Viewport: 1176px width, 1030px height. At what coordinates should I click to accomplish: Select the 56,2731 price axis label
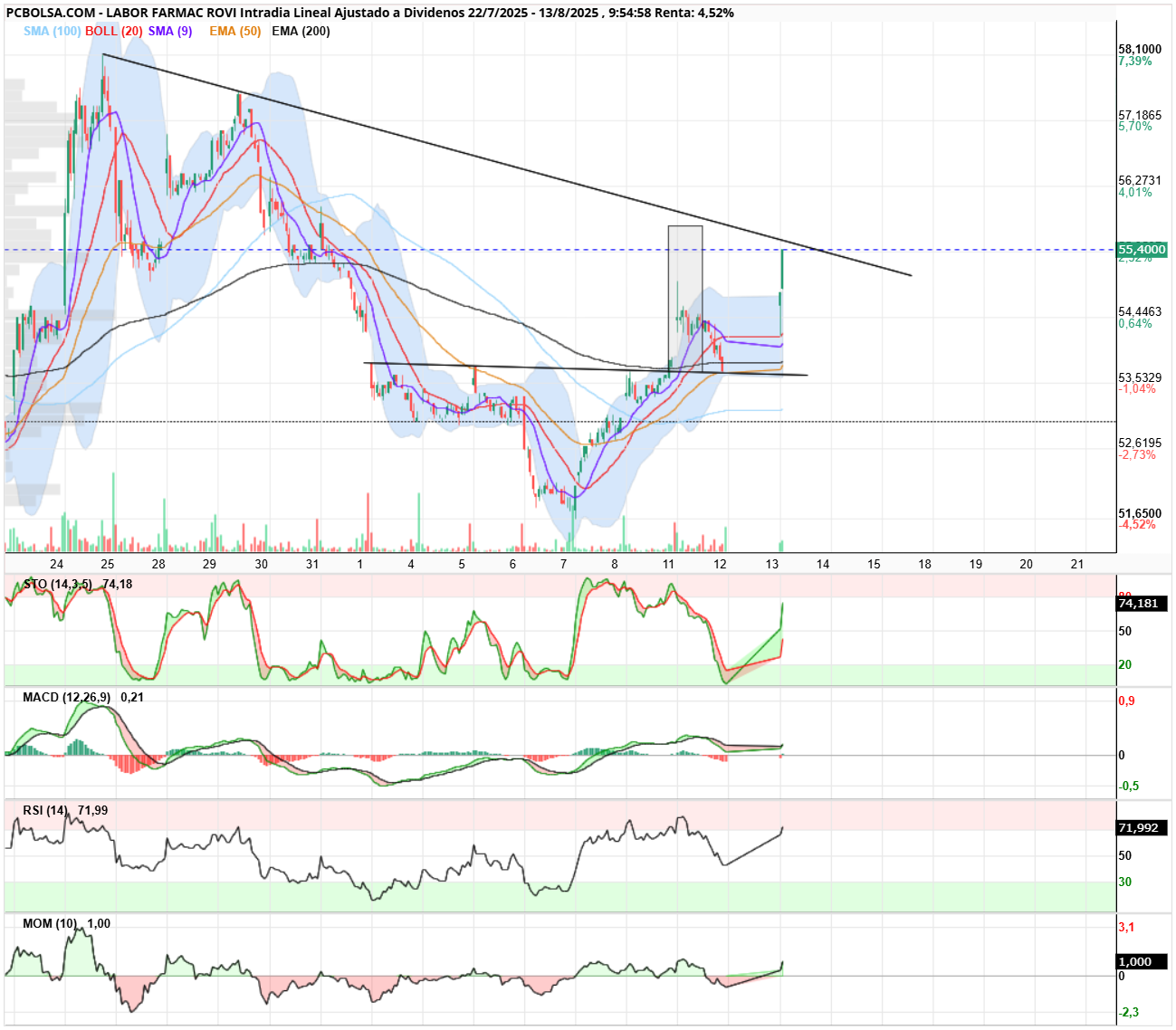pos(1140,181)
